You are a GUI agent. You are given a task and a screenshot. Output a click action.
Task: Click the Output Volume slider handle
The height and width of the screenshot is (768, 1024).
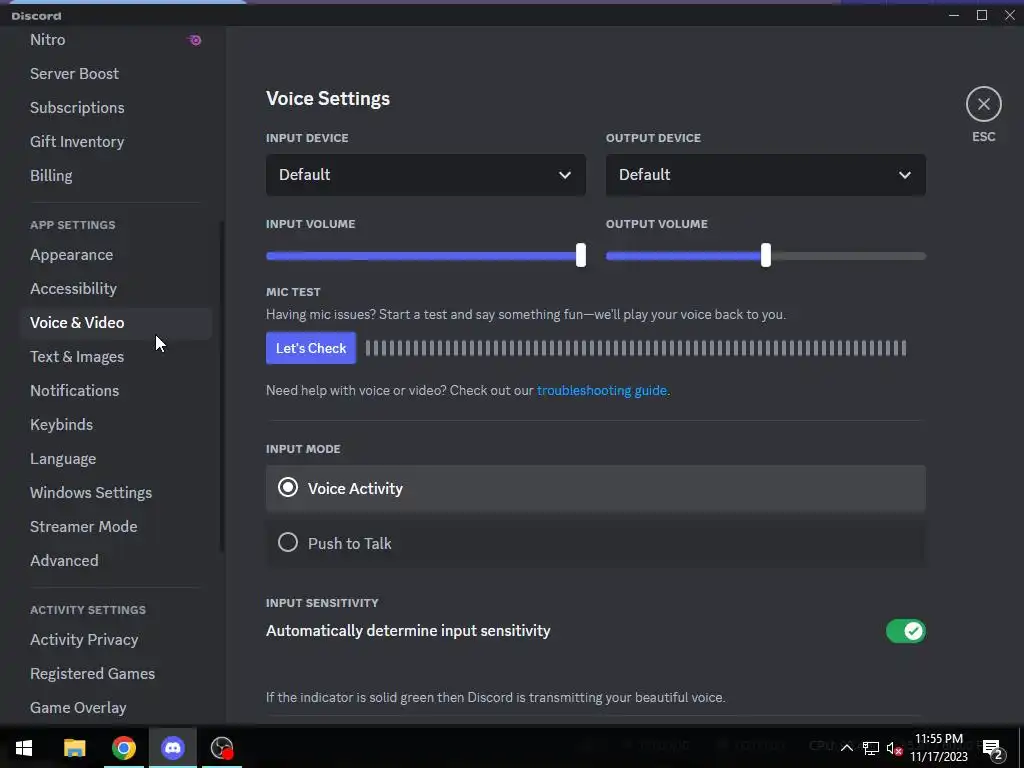[765, 255]
